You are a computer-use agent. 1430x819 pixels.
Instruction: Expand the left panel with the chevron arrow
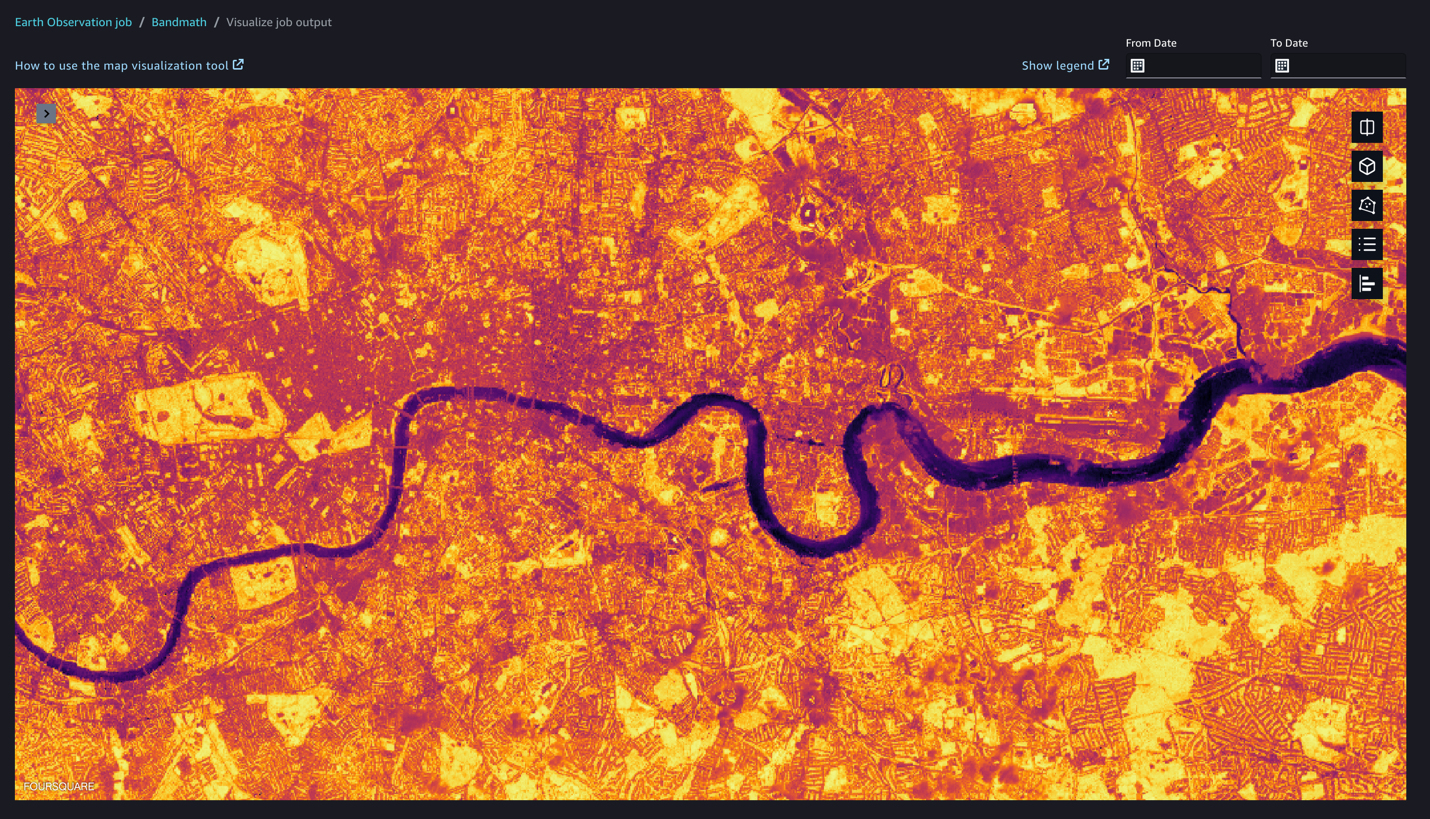46,113
